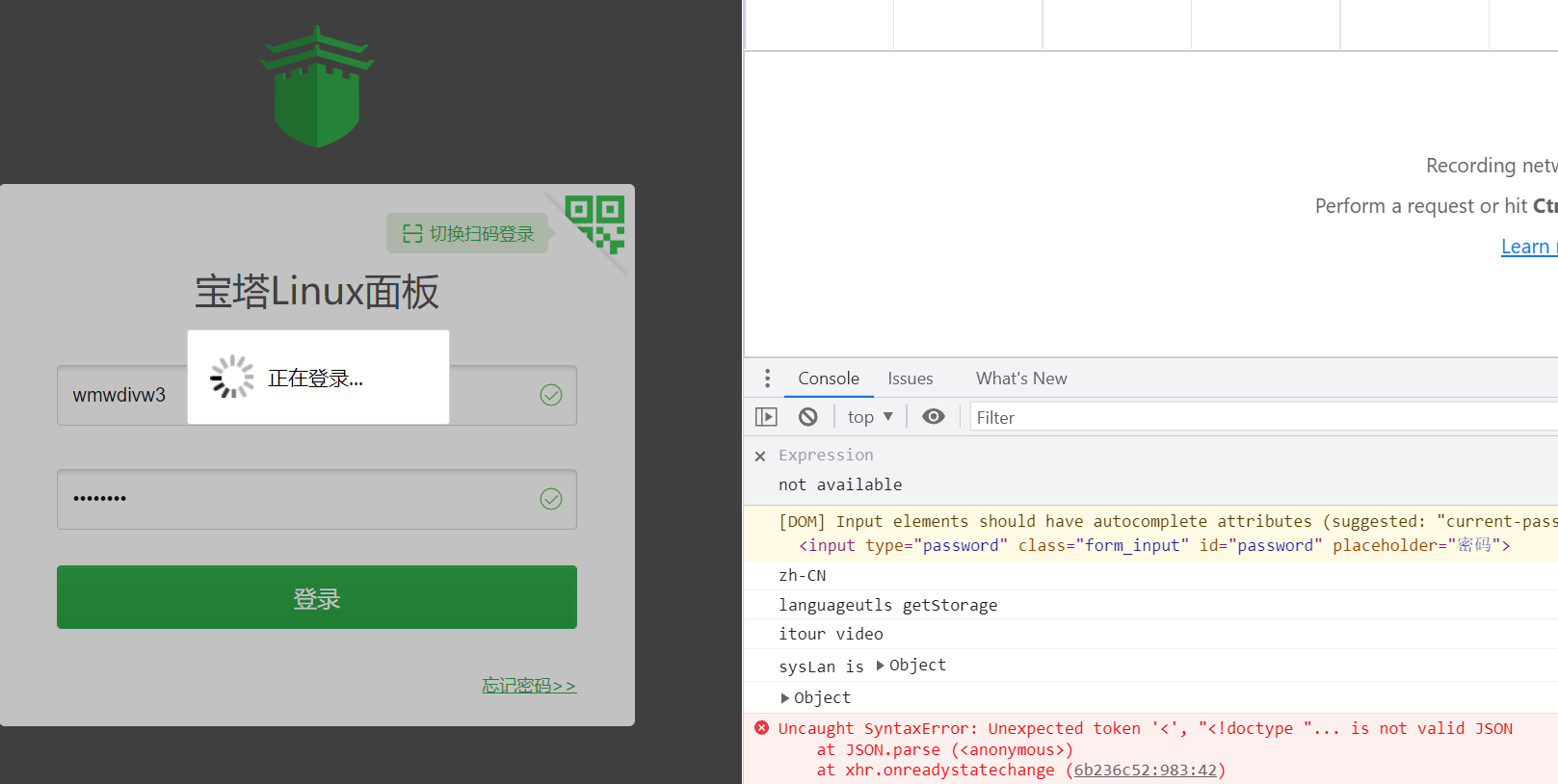1558x784 pixels.
Task: Click the password input element in warning
Action: click(x=1154, y=546)
